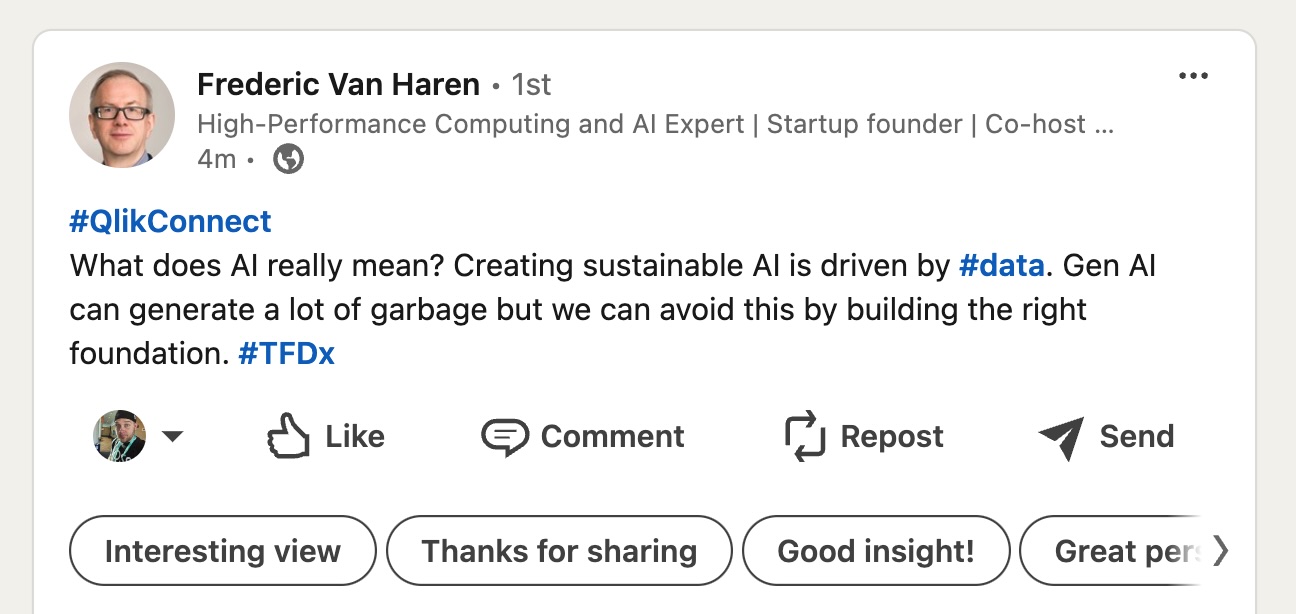Click the globe public visibility icon
Viewport: 1296px width, 614px height.
coord(289,159)
